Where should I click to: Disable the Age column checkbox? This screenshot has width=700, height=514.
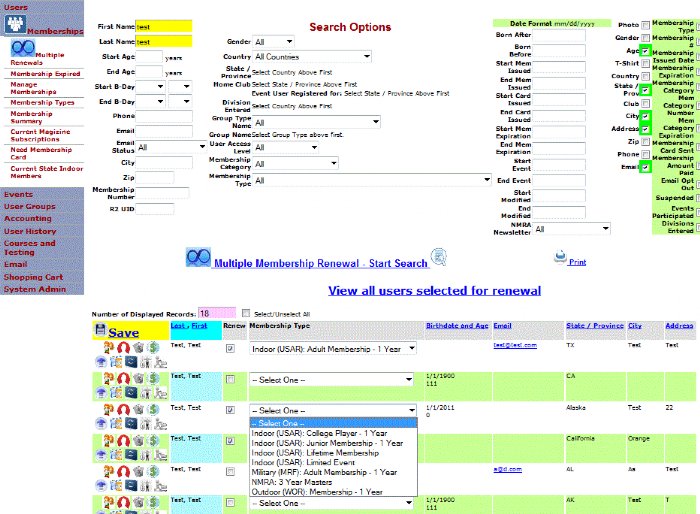click(x=646, y=51)
